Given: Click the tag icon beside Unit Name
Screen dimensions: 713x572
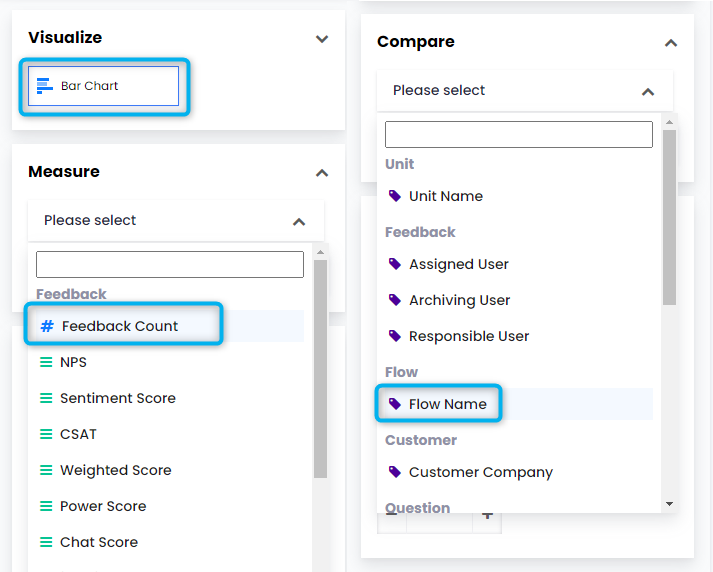Looking at the screenshot, I should click(x=395, y=196).
